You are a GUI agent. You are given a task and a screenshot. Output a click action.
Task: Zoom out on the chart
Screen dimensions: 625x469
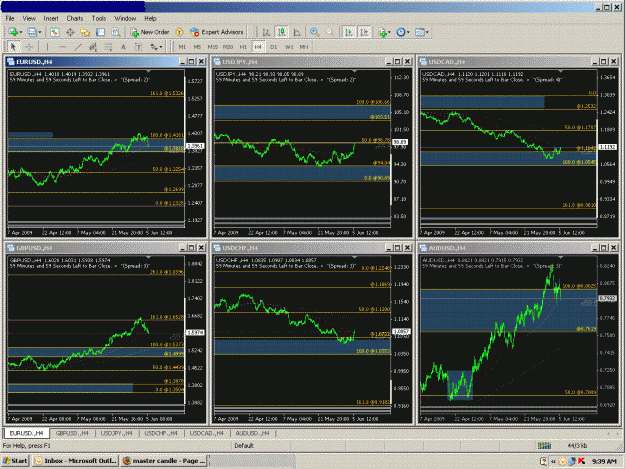[x=330, y=32]
